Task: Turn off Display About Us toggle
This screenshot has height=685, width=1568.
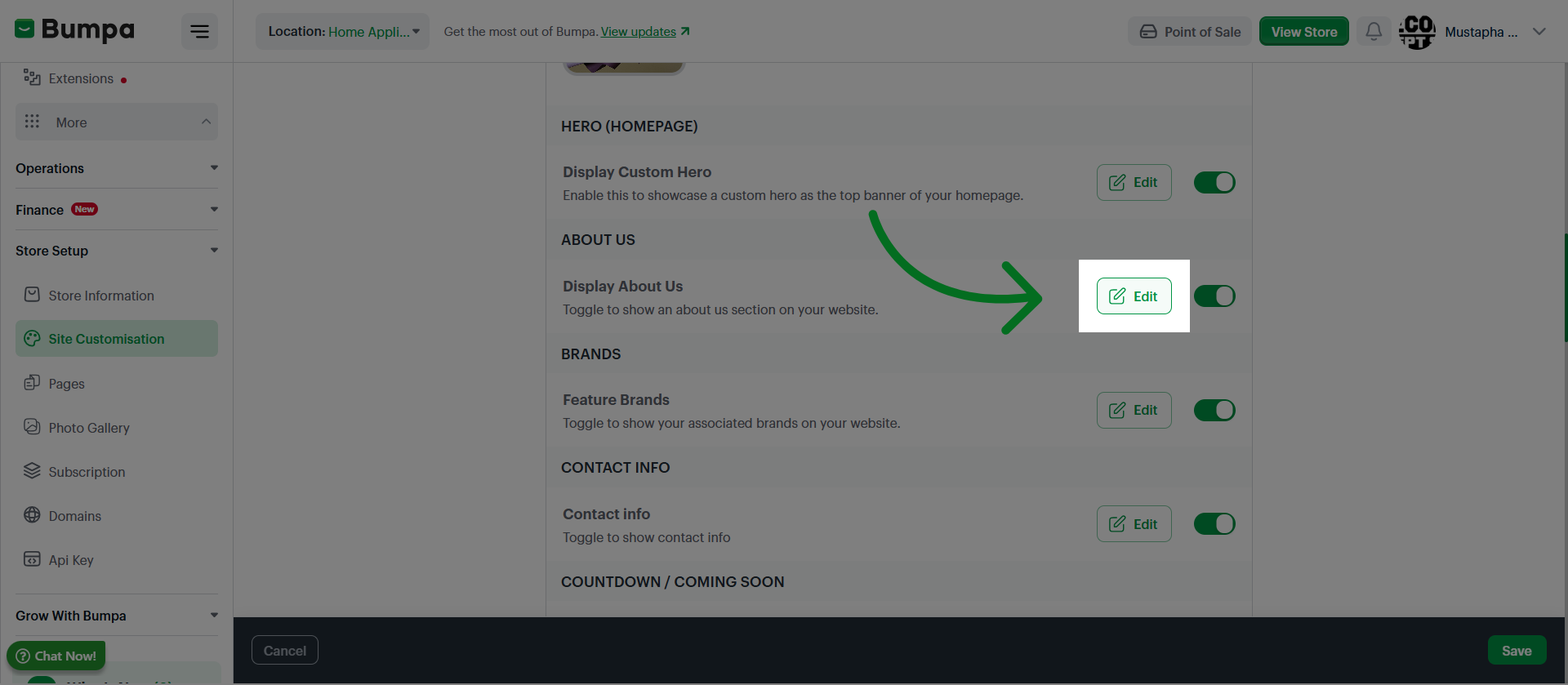Action: tap(1214, 296)
